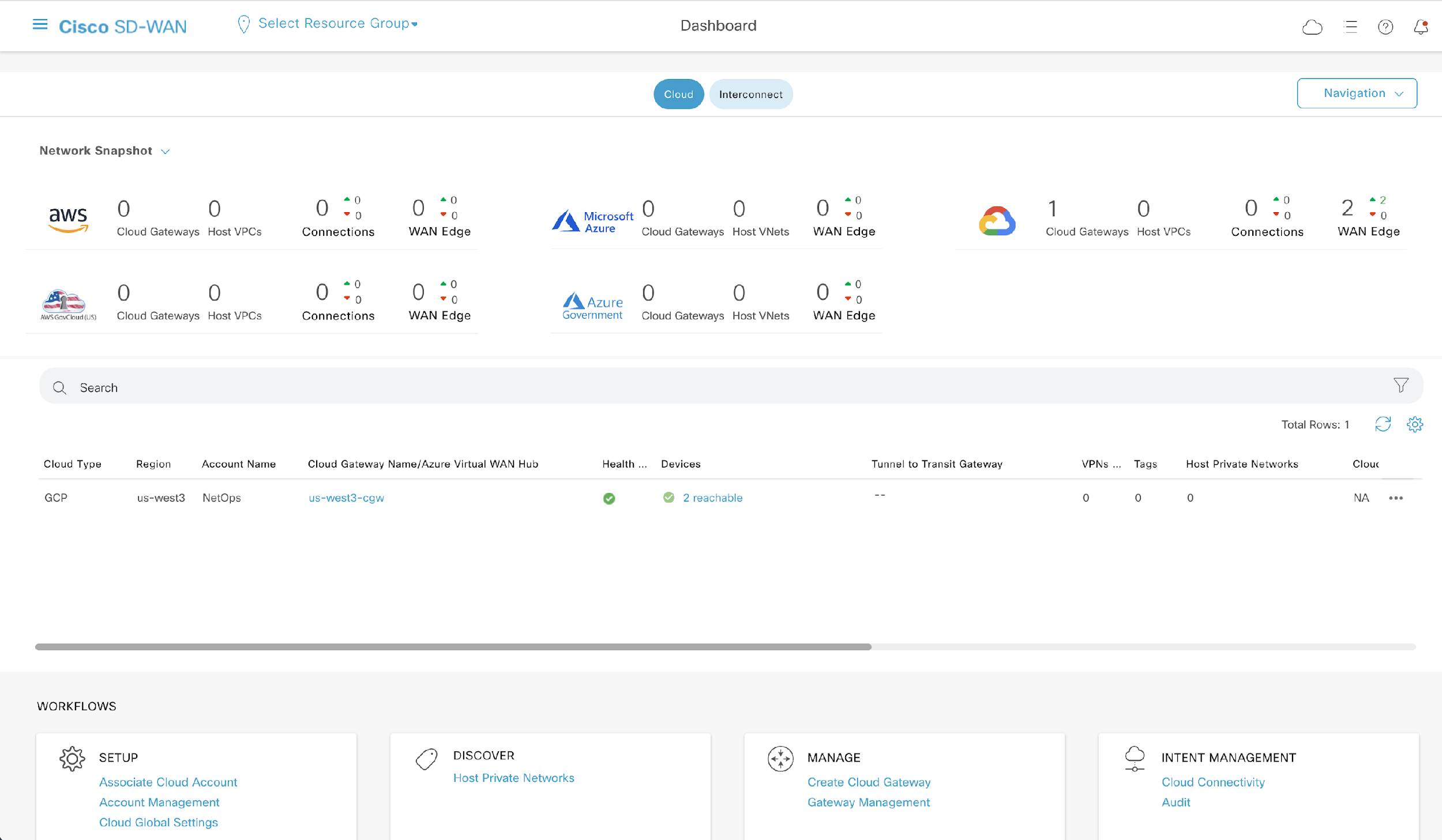The image size is (1442, 840).
Task: Click into the Search field
Action: click(731, 386)
